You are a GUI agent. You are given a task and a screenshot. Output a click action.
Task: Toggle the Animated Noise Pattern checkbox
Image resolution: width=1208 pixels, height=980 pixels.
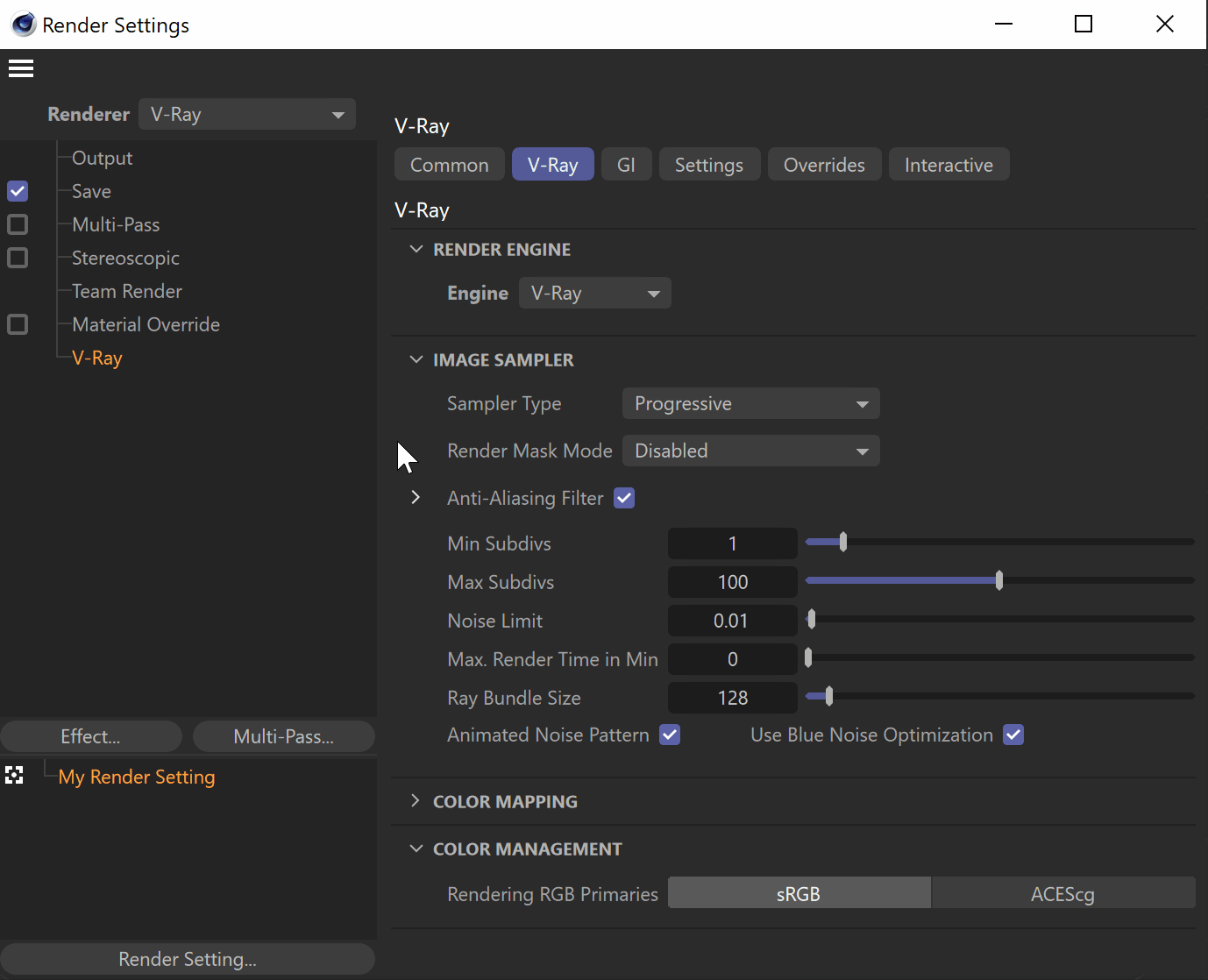tap(670, 735)
